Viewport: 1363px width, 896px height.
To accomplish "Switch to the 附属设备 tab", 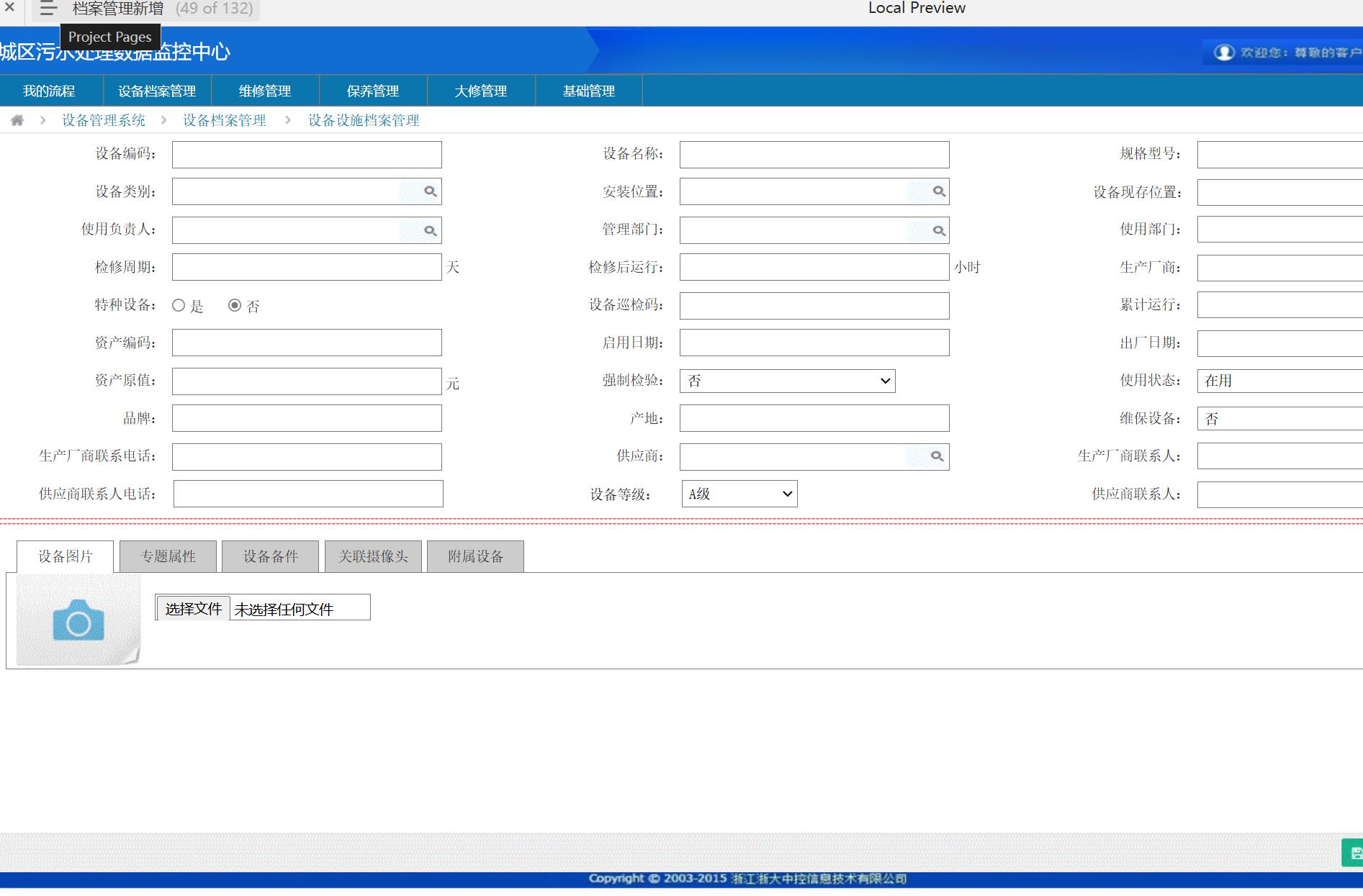I will (x=475, y=556).
